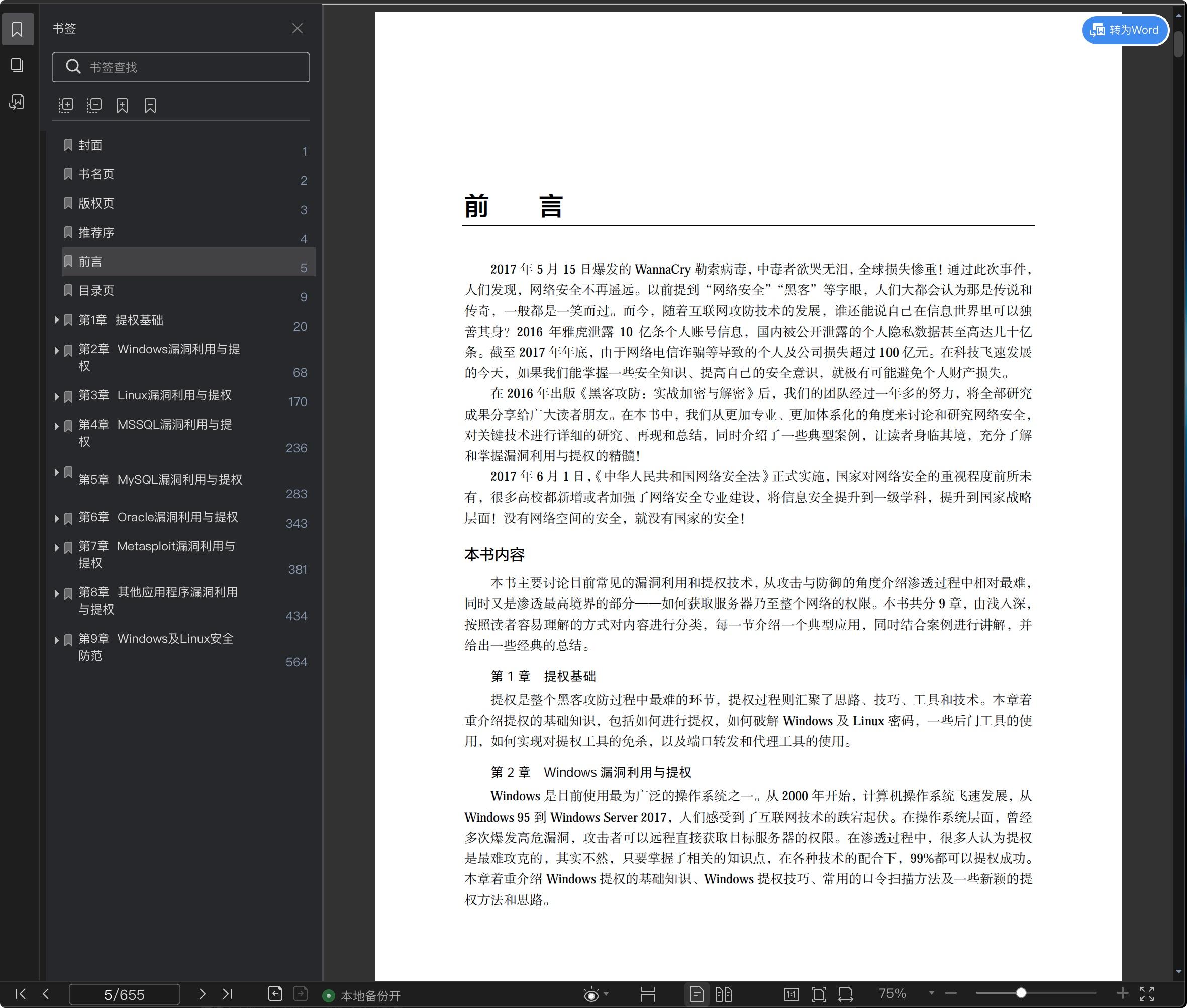Open 第6章 Oracle漏洞利用与提权 bookmark text

[158, 517]
